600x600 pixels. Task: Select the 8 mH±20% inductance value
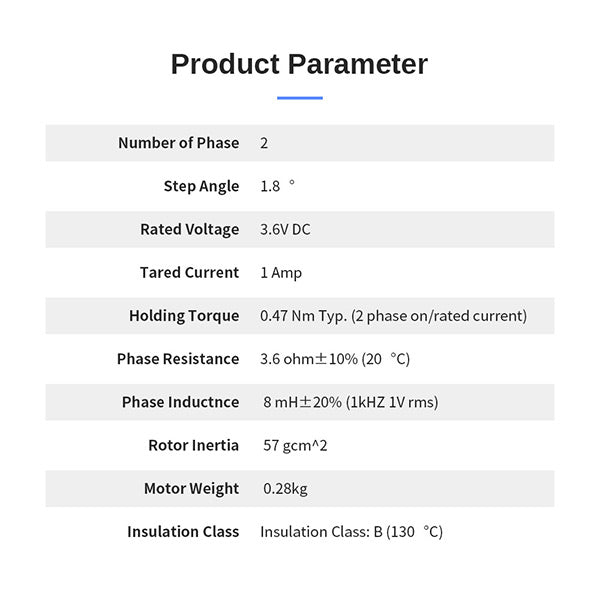tap(351, 402)
